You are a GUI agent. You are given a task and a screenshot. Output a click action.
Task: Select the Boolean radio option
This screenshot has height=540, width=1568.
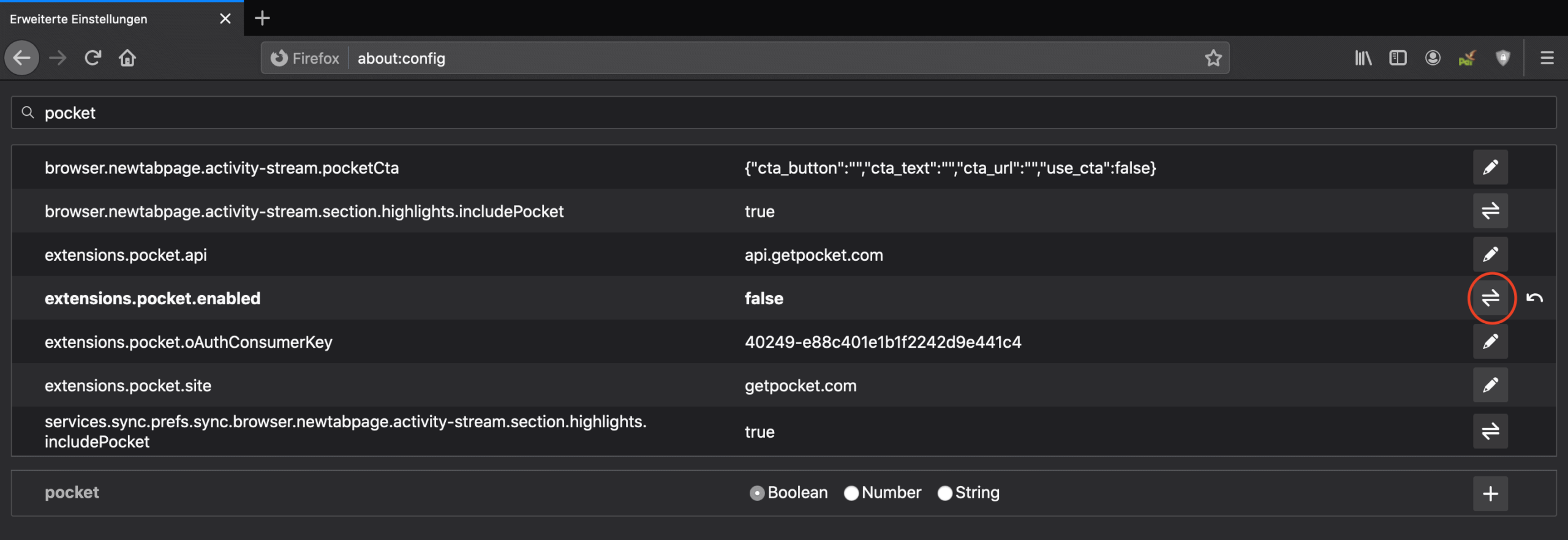click(x=757, y=493)
